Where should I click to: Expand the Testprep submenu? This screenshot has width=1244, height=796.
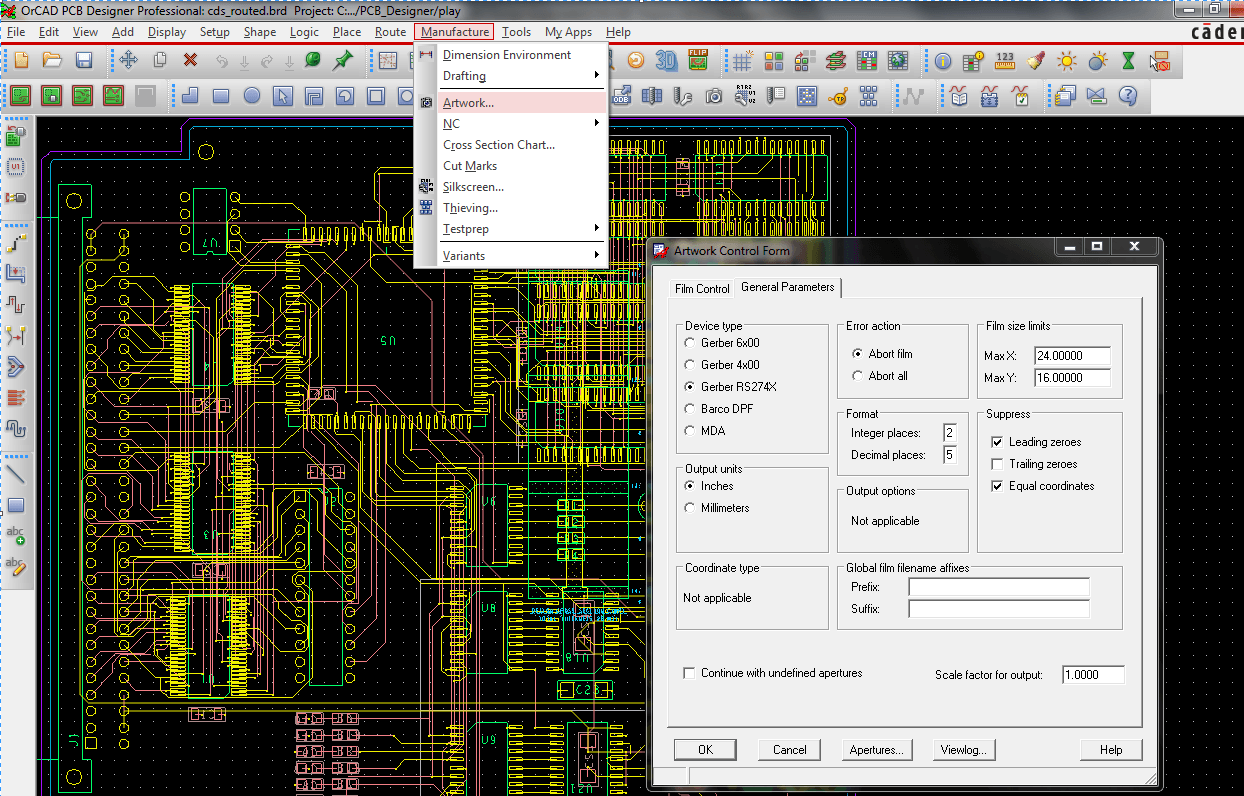point(510,229)
